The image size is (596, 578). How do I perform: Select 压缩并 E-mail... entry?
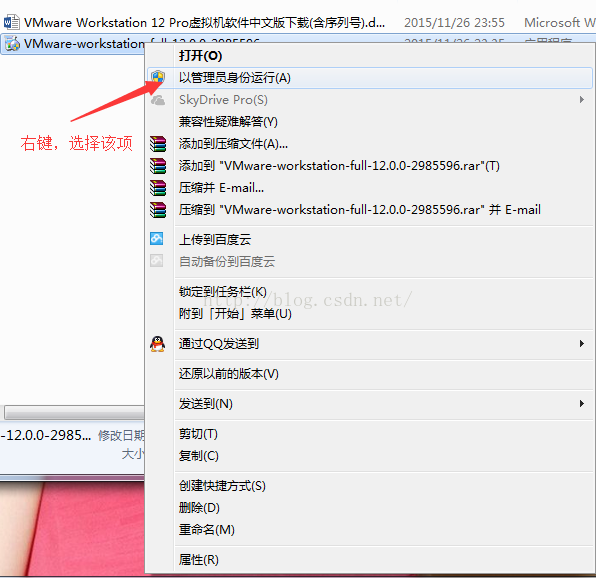(x=369, y=188)
